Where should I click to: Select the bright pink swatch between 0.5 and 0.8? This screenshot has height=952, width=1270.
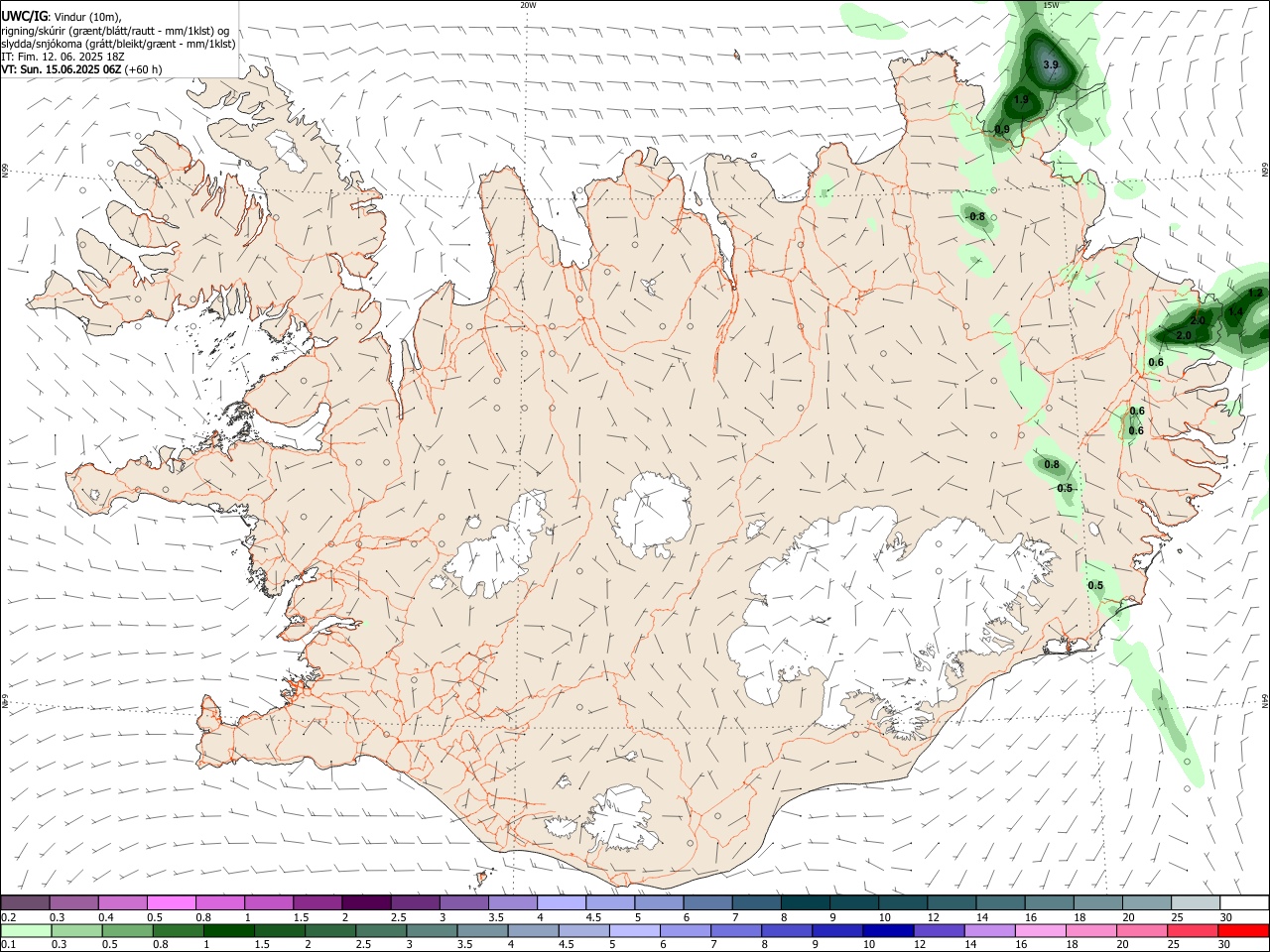(171, 902)
